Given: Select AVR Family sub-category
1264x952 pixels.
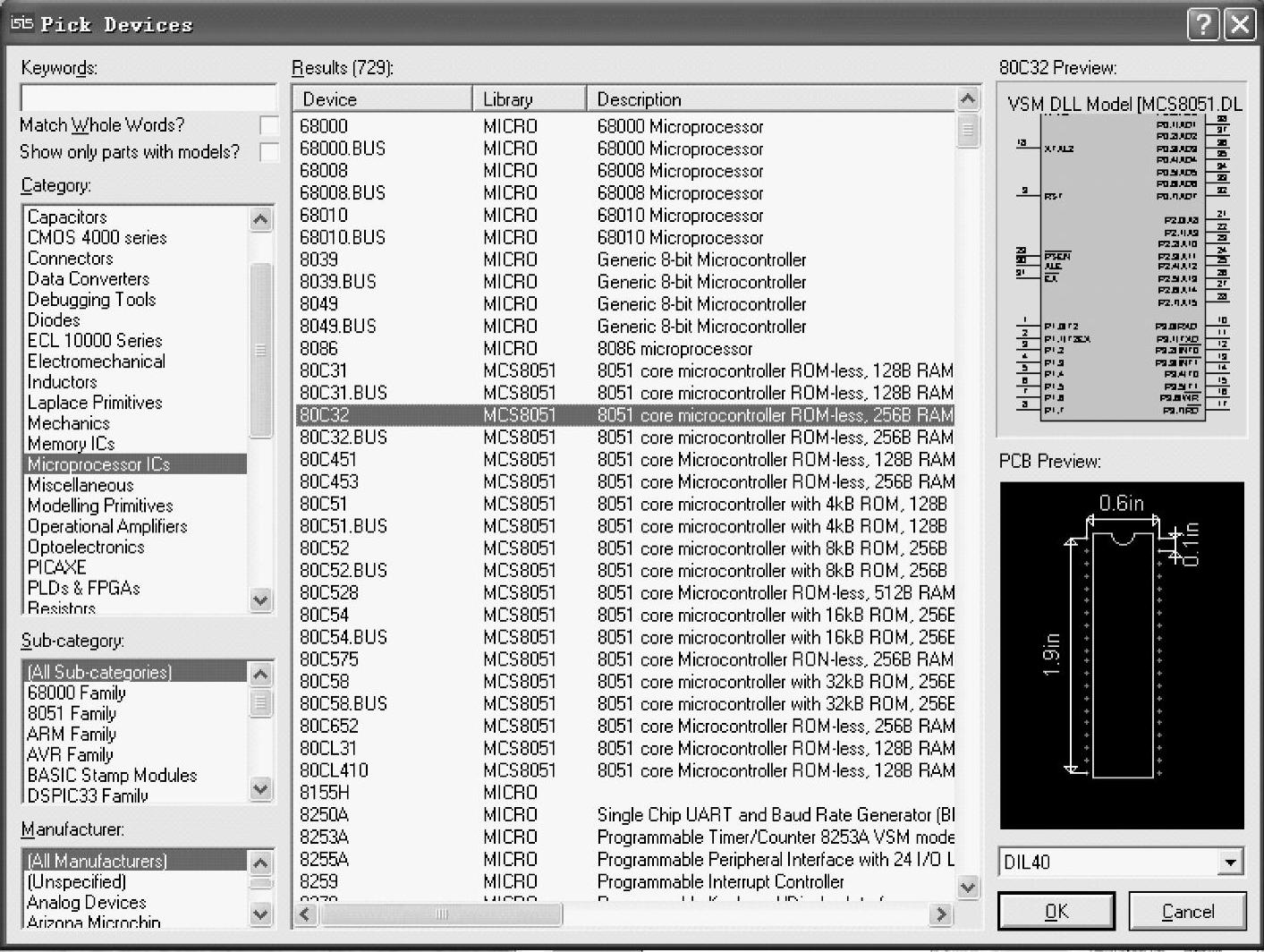Looking at the screenshot, I should [70, 754].
